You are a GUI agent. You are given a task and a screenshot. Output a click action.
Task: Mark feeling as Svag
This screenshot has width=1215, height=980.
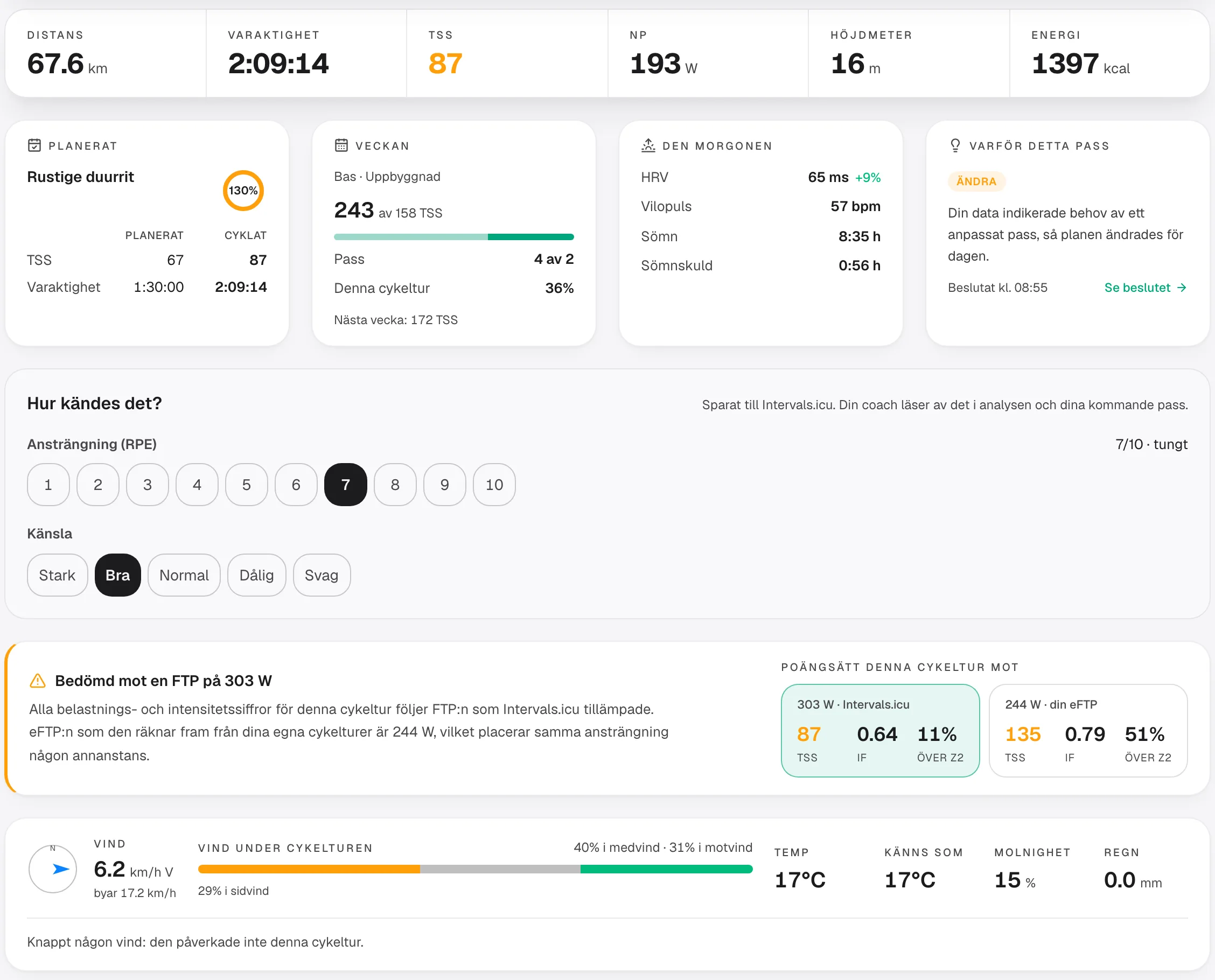click(322, 575)
